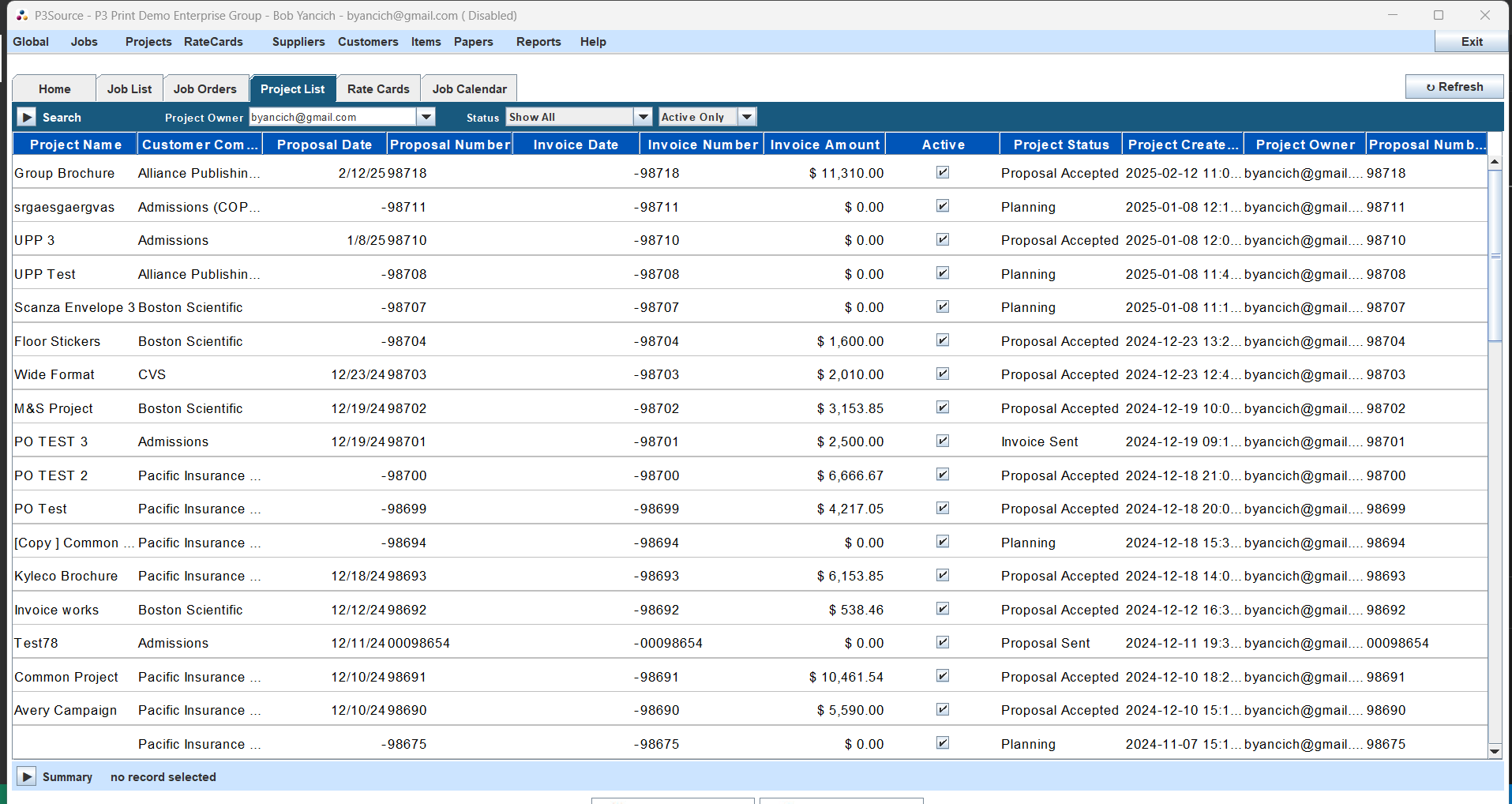Click the scrollbar up arrow
This screenshot has width=1512, height=804.
click(1493, 161)
